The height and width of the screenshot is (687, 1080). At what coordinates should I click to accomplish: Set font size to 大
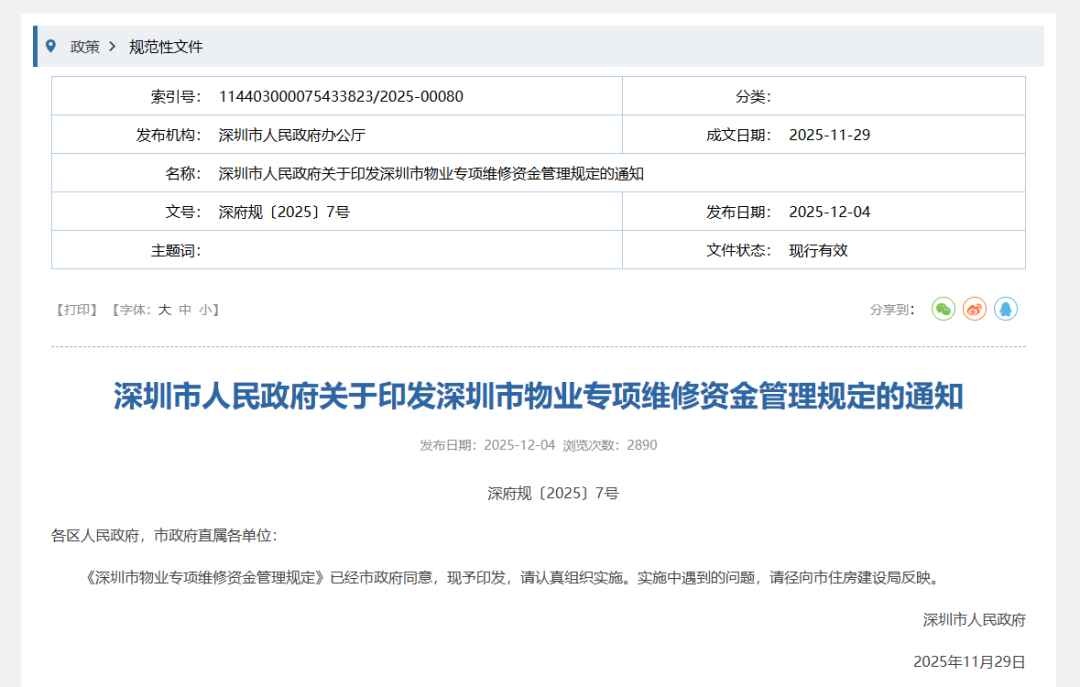[164, 310]
